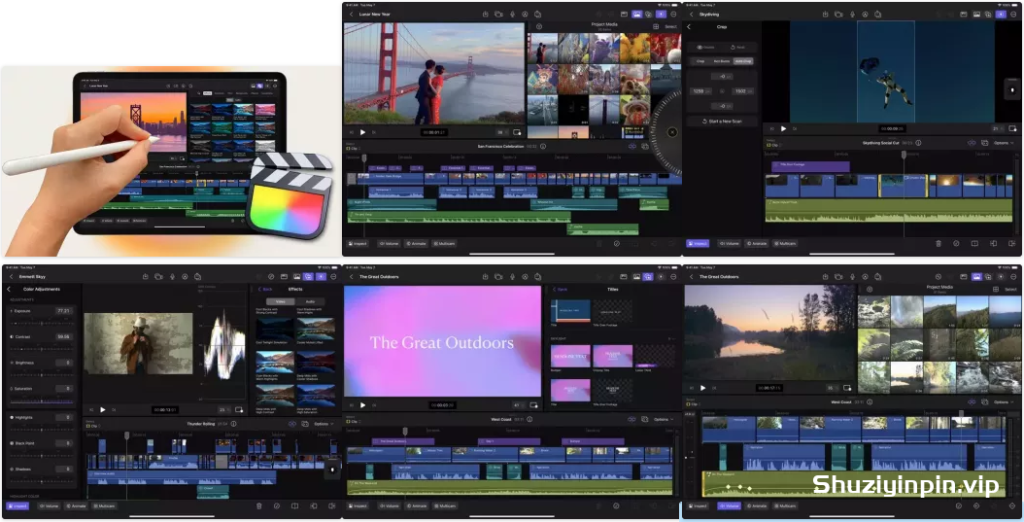The image size is (1024, 522).
Task: Tap export icon in Titles screen toolbar
Action: click(485, 276)
